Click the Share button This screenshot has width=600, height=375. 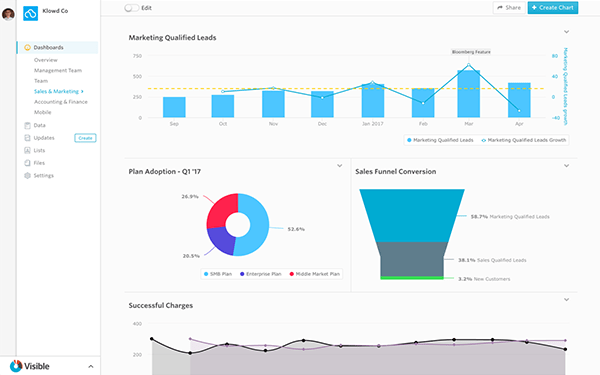click(x=509, y=8)
